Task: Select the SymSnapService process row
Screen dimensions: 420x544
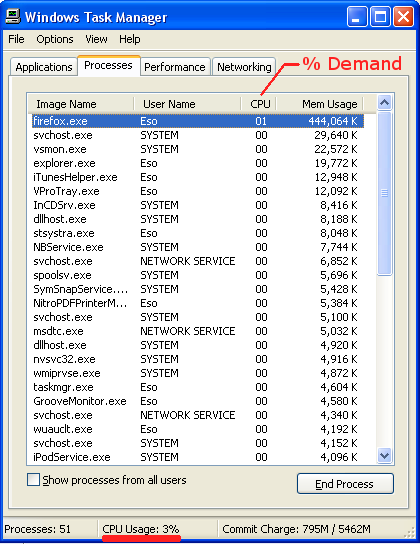Action: point(198,289)
